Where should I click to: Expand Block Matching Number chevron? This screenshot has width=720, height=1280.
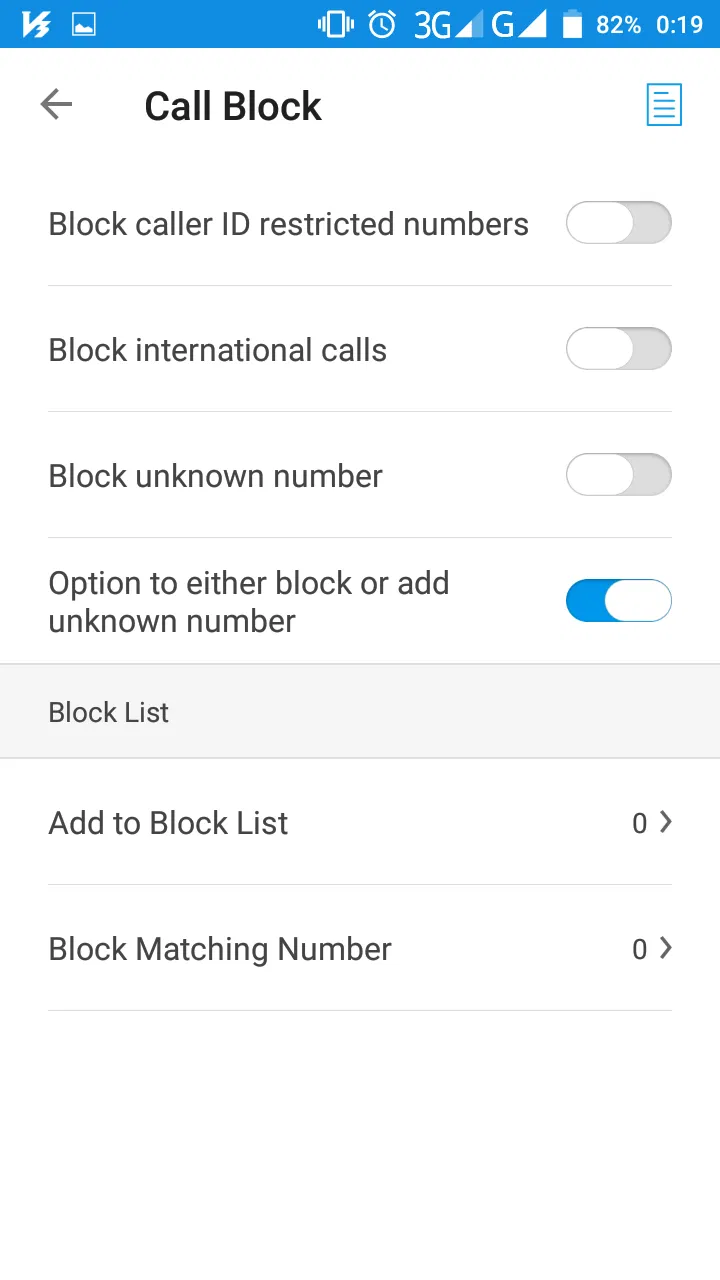click(666, 948)
